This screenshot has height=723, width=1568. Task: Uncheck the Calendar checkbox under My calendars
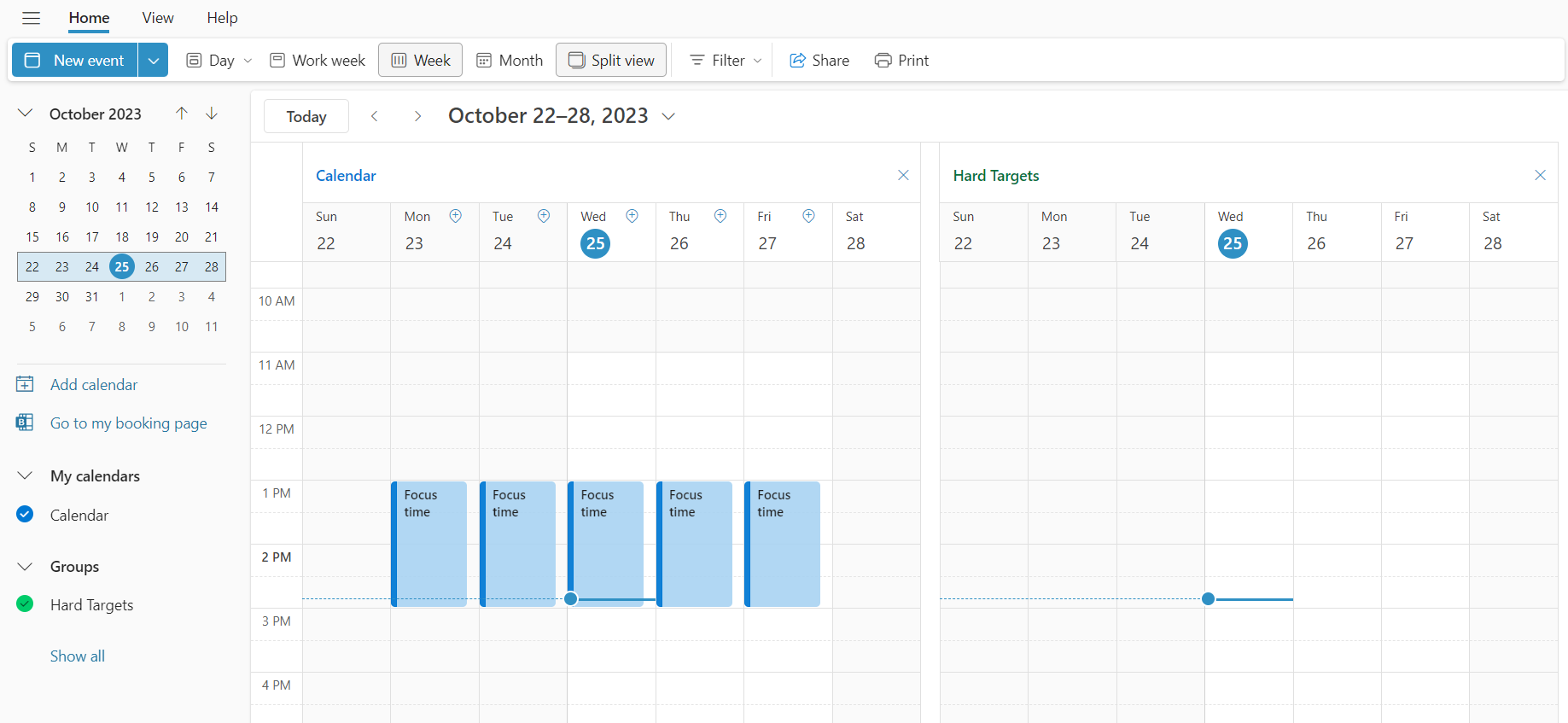25,514
